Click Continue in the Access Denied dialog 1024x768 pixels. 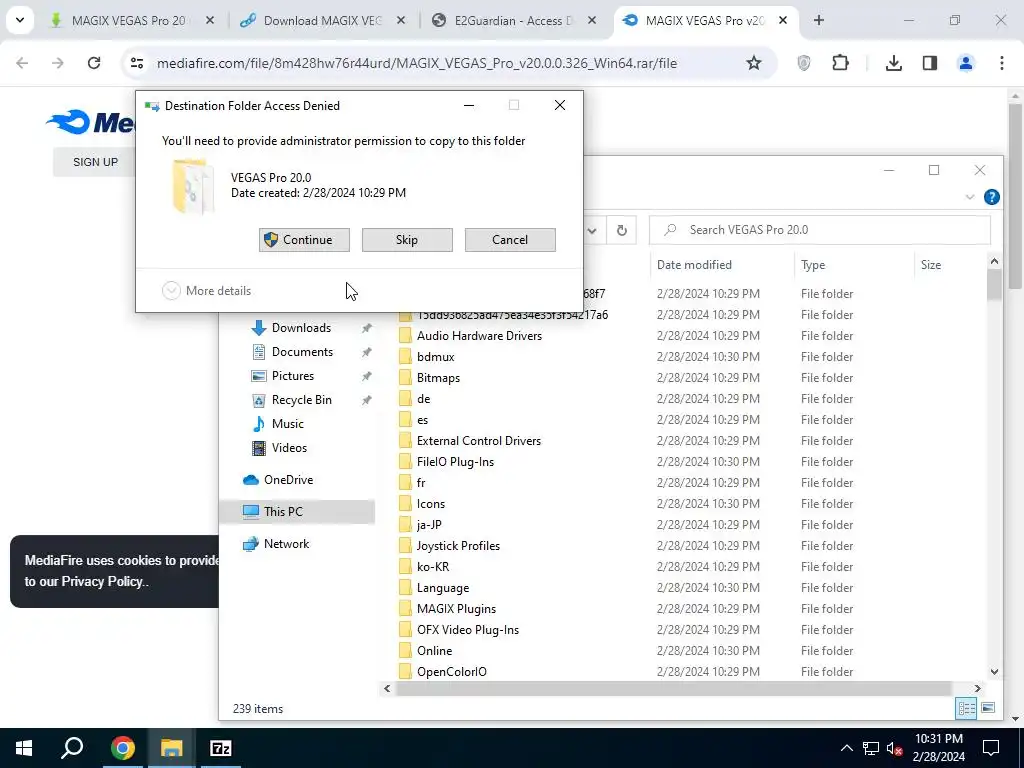304,240
